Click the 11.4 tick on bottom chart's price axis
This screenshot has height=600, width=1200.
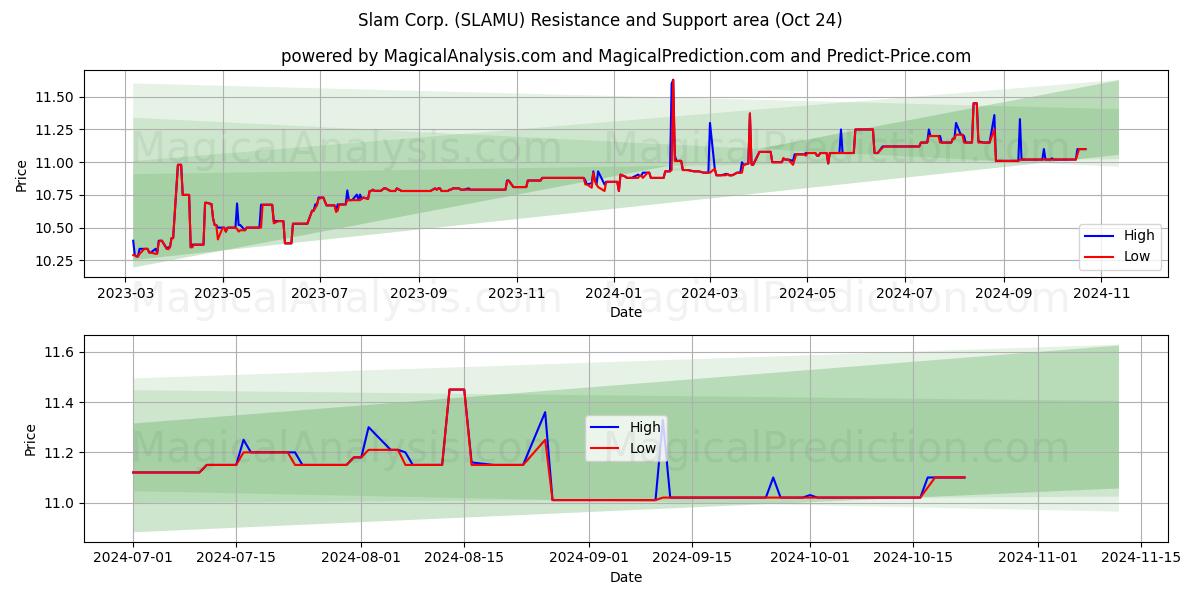(x=61, y=403)
